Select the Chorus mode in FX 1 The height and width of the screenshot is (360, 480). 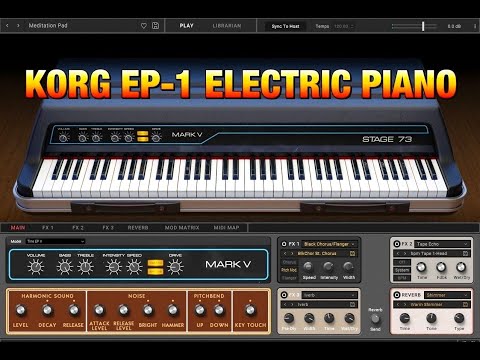[x=289, y=262]
